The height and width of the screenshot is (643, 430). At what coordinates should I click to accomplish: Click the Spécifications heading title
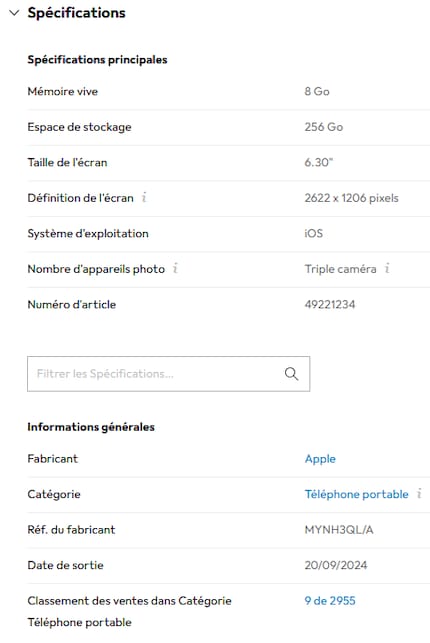[x=77, y=13]
